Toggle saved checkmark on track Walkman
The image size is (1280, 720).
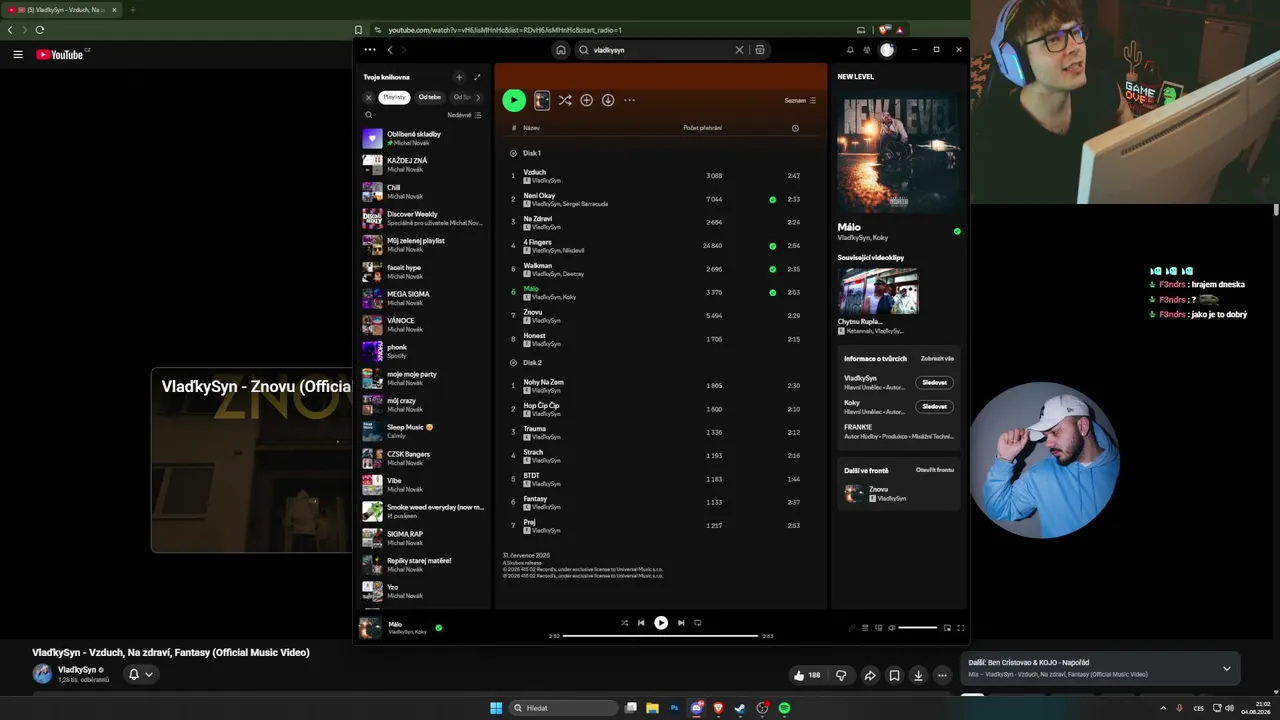(772, 269)
